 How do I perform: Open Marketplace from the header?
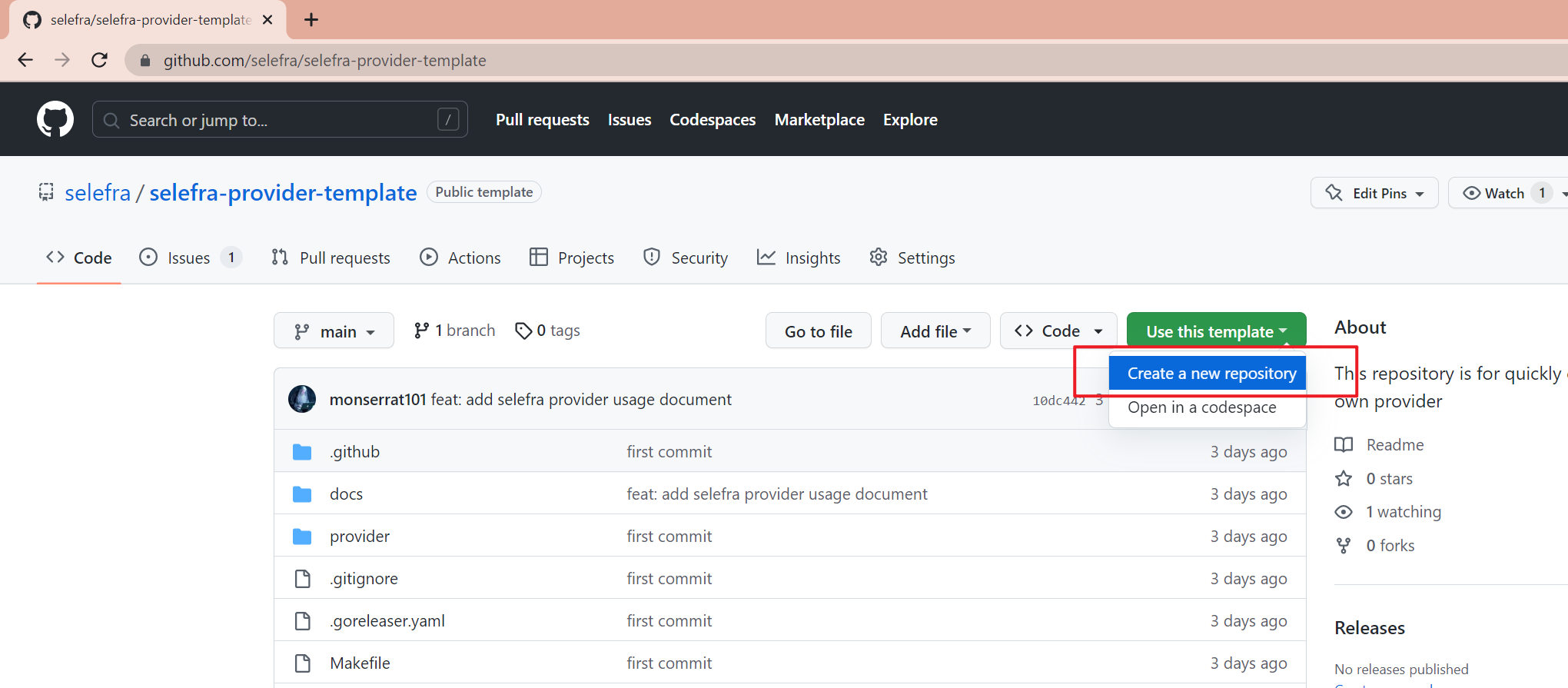[819, 120]
